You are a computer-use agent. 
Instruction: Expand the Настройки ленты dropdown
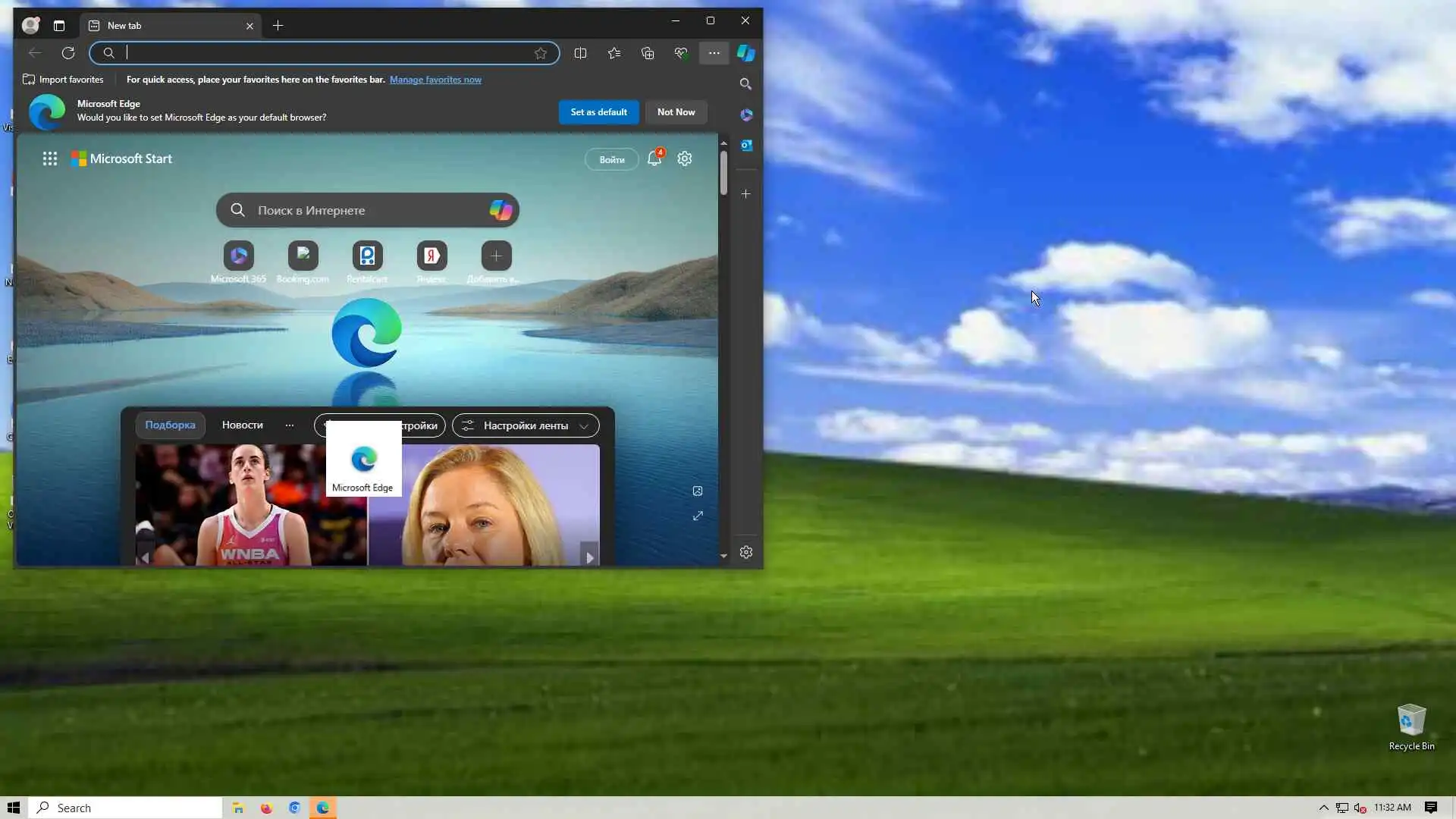click(526, 425)
